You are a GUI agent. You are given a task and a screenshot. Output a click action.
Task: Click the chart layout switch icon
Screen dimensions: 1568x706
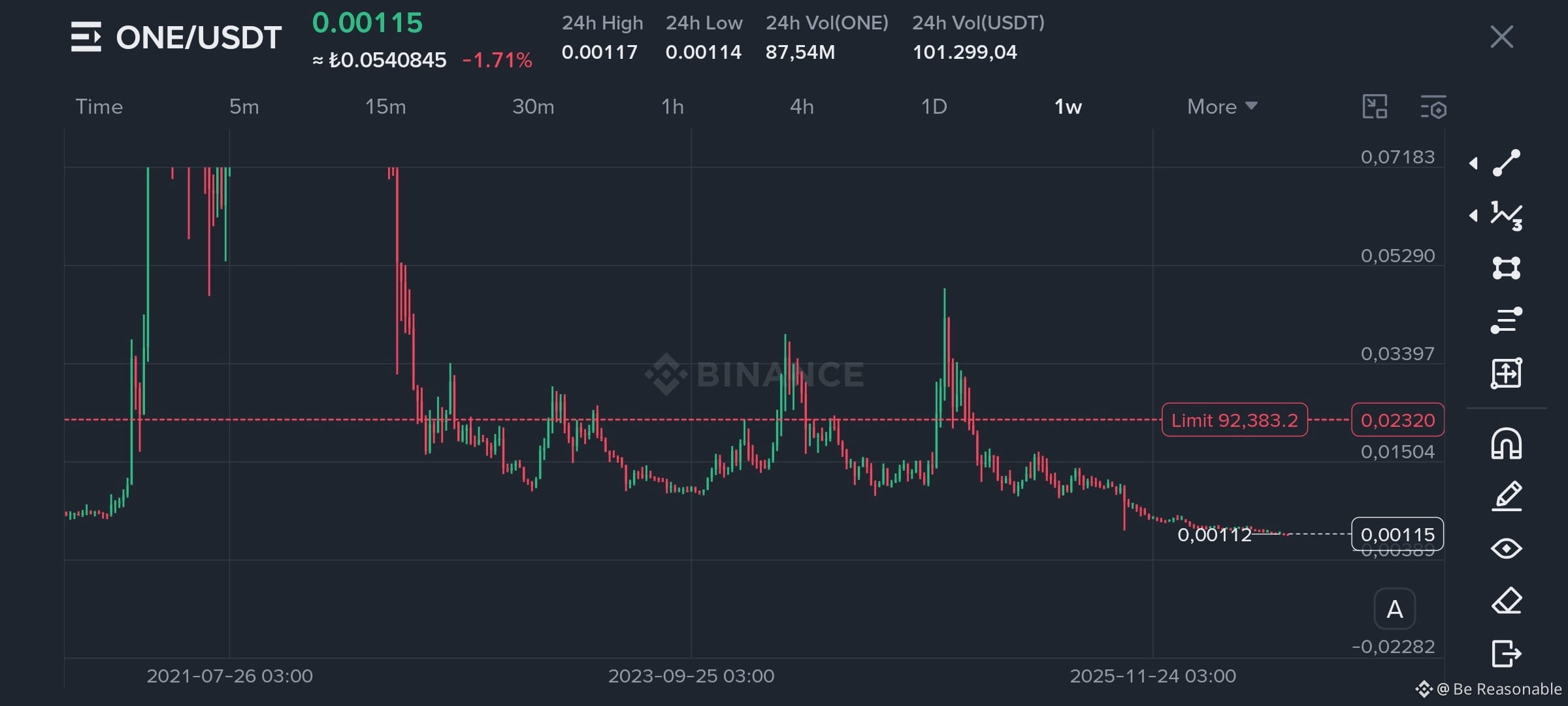click(1375, 107)
